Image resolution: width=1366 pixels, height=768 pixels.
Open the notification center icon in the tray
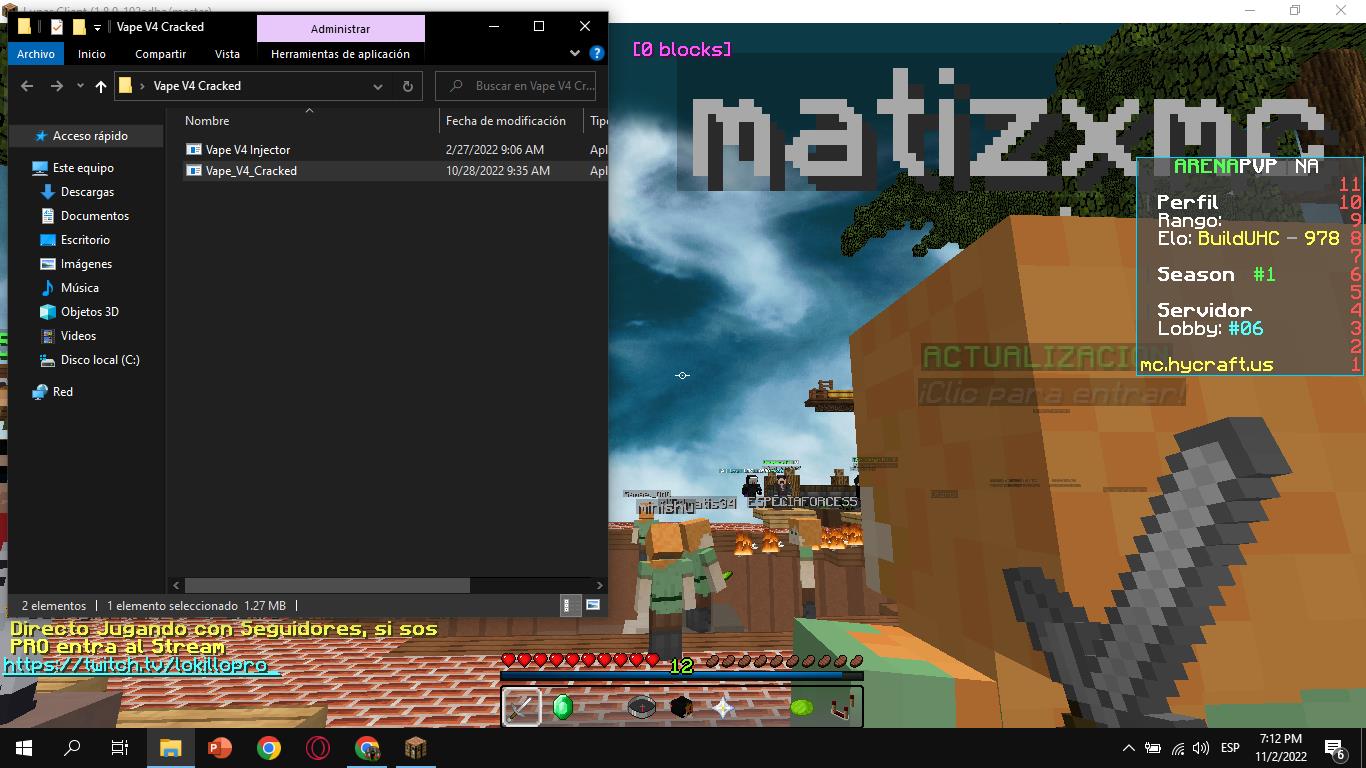(1334, 747)
